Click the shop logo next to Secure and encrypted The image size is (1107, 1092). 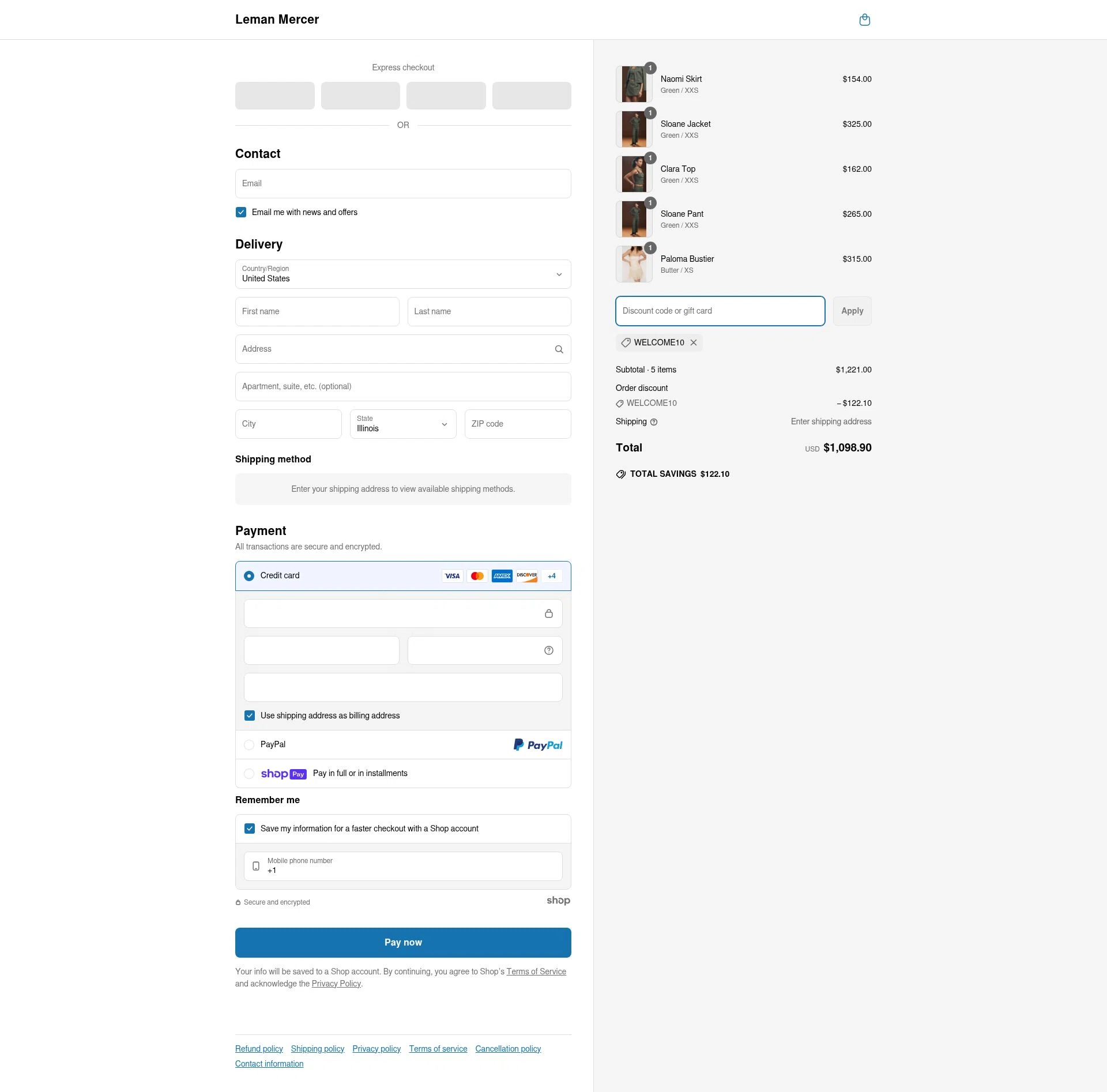(x=558, y=901)
